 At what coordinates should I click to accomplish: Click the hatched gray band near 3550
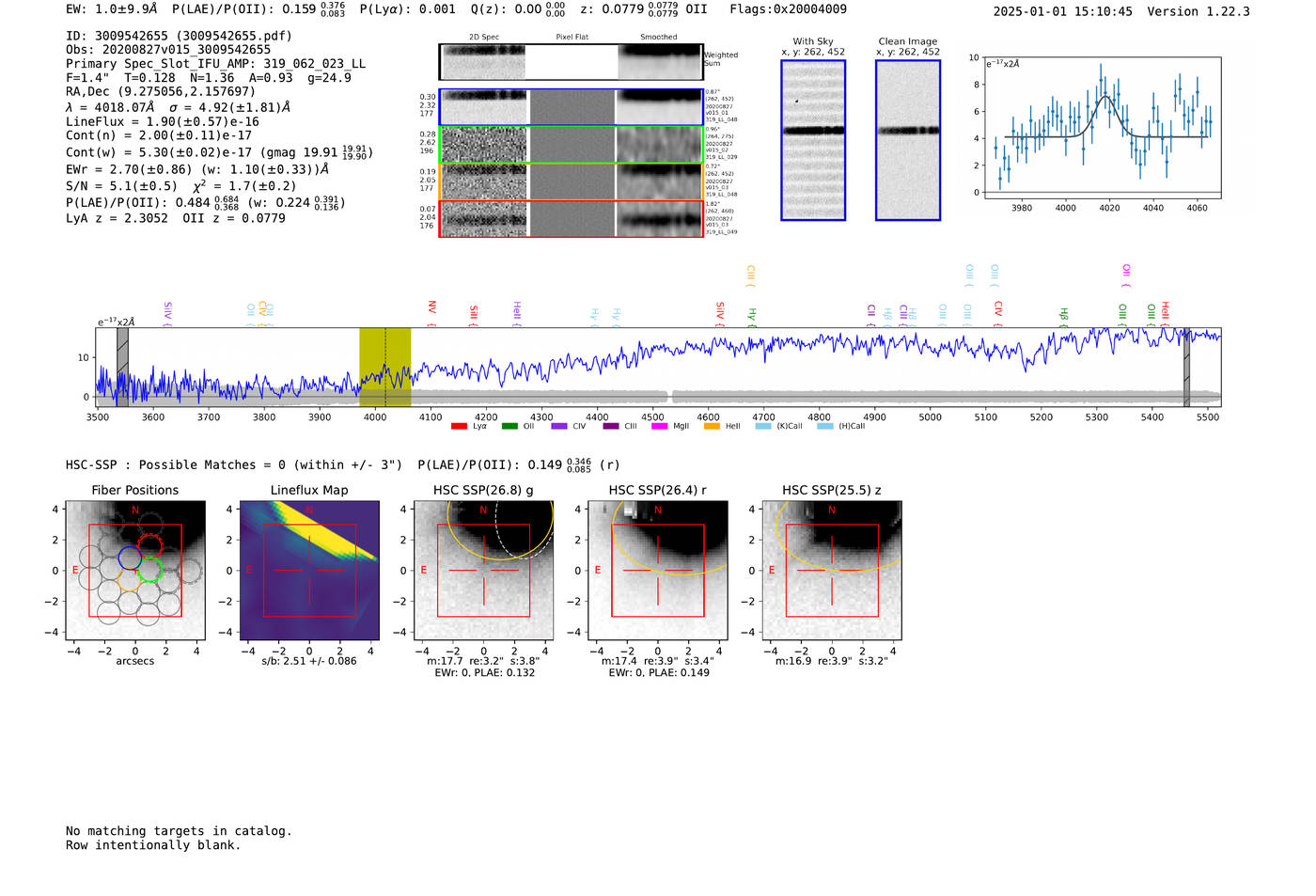coord(122,368)
